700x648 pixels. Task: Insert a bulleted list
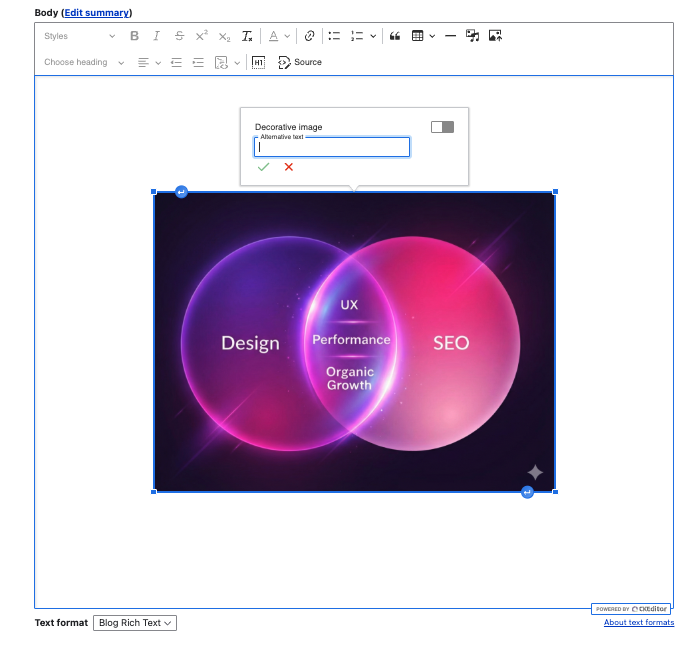click(x=334, y=36)
